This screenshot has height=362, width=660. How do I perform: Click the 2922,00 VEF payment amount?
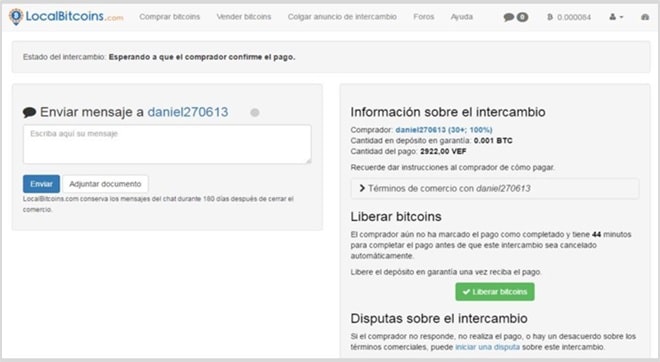point(443,151)
